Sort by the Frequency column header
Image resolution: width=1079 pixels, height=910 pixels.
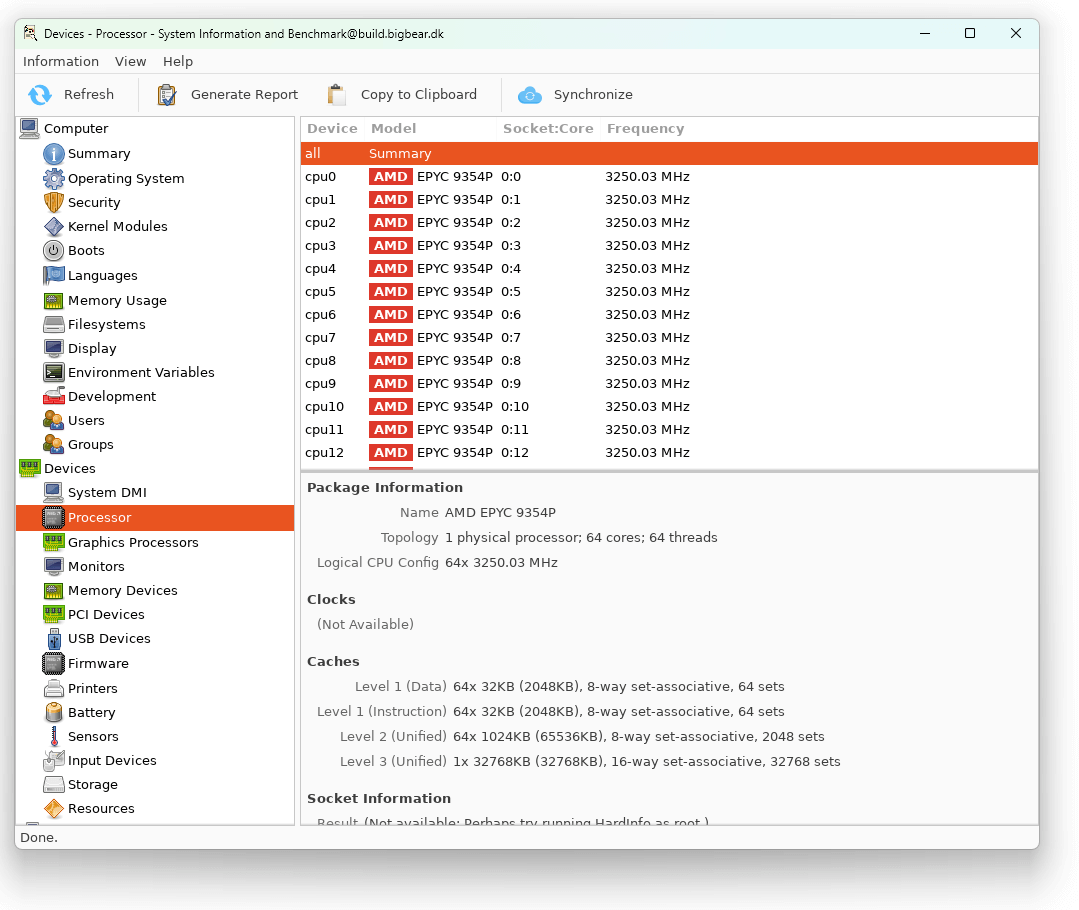click(645, 129)
